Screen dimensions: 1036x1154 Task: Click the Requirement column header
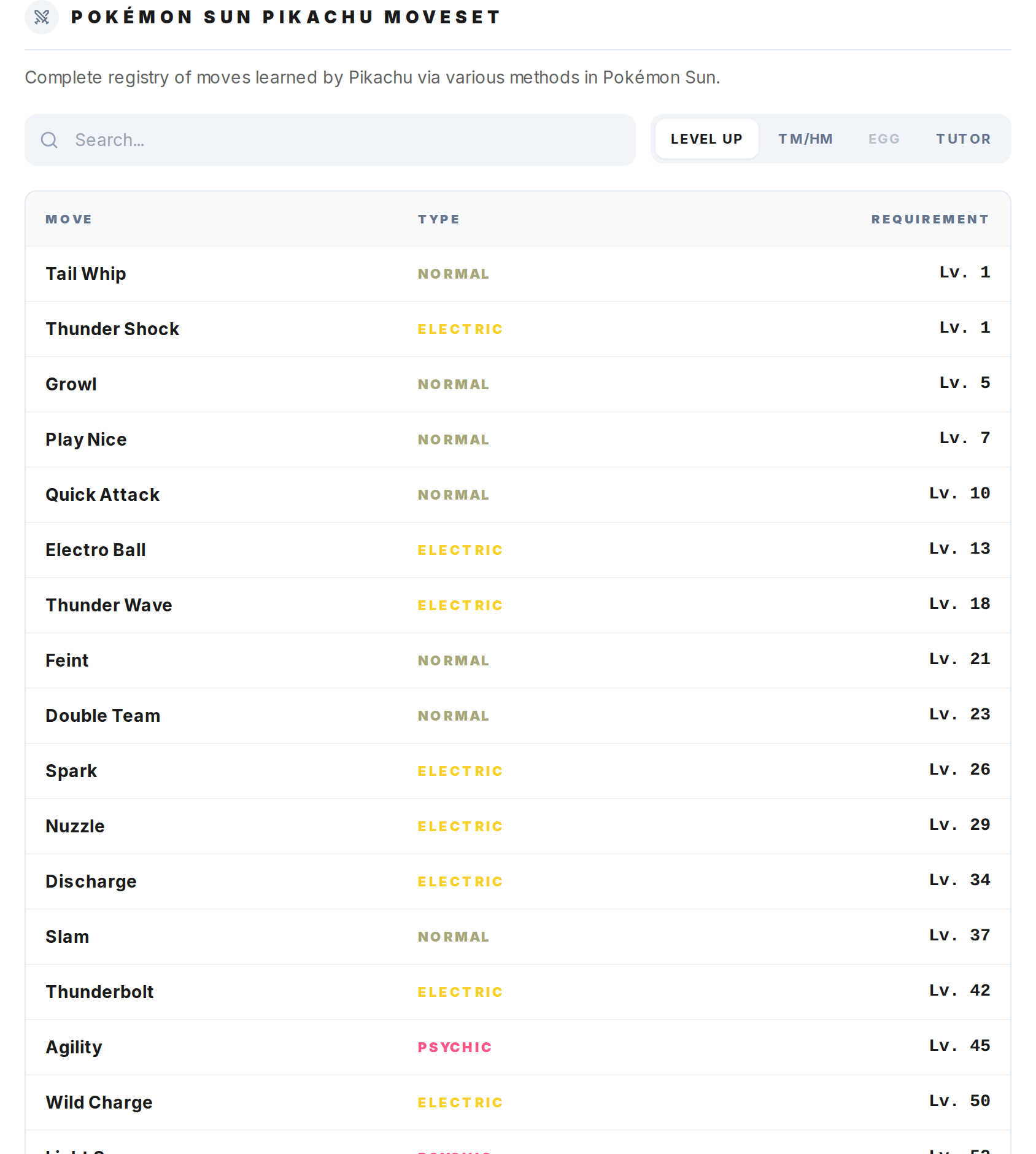(930, 219)
